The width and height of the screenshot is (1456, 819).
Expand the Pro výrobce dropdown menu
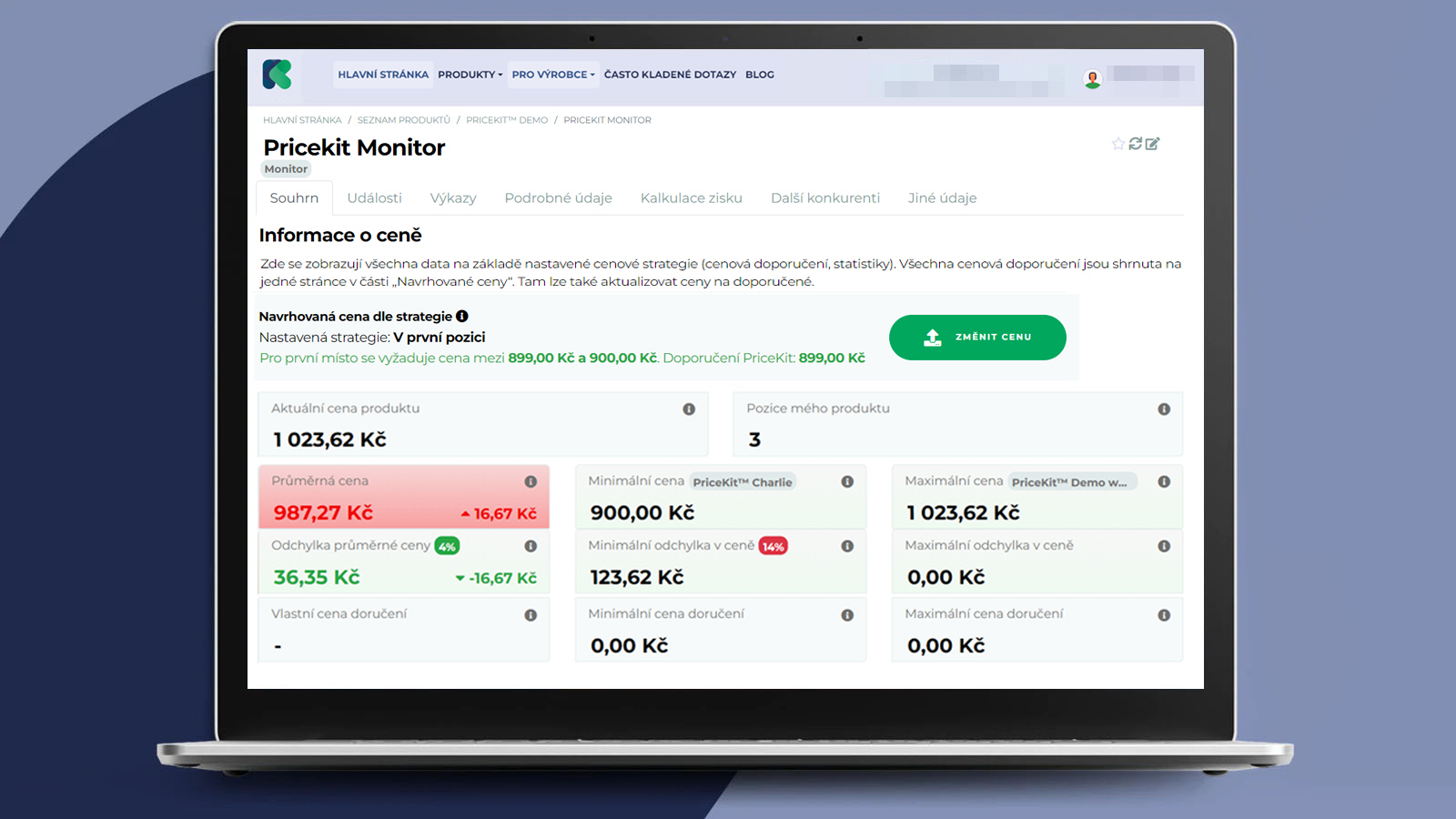click(x=553, y=75)
